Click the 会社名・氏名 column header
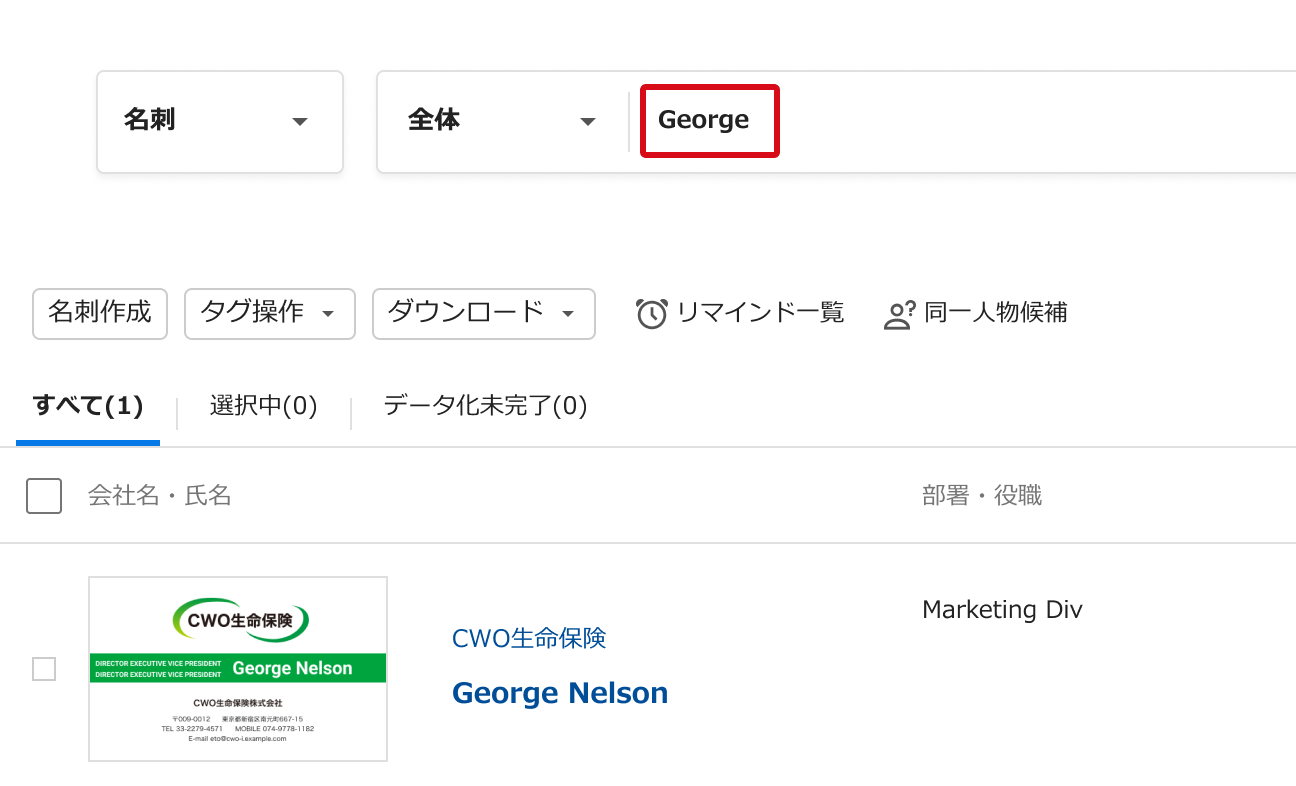1296x786 pixels. [x=160, y=496]
